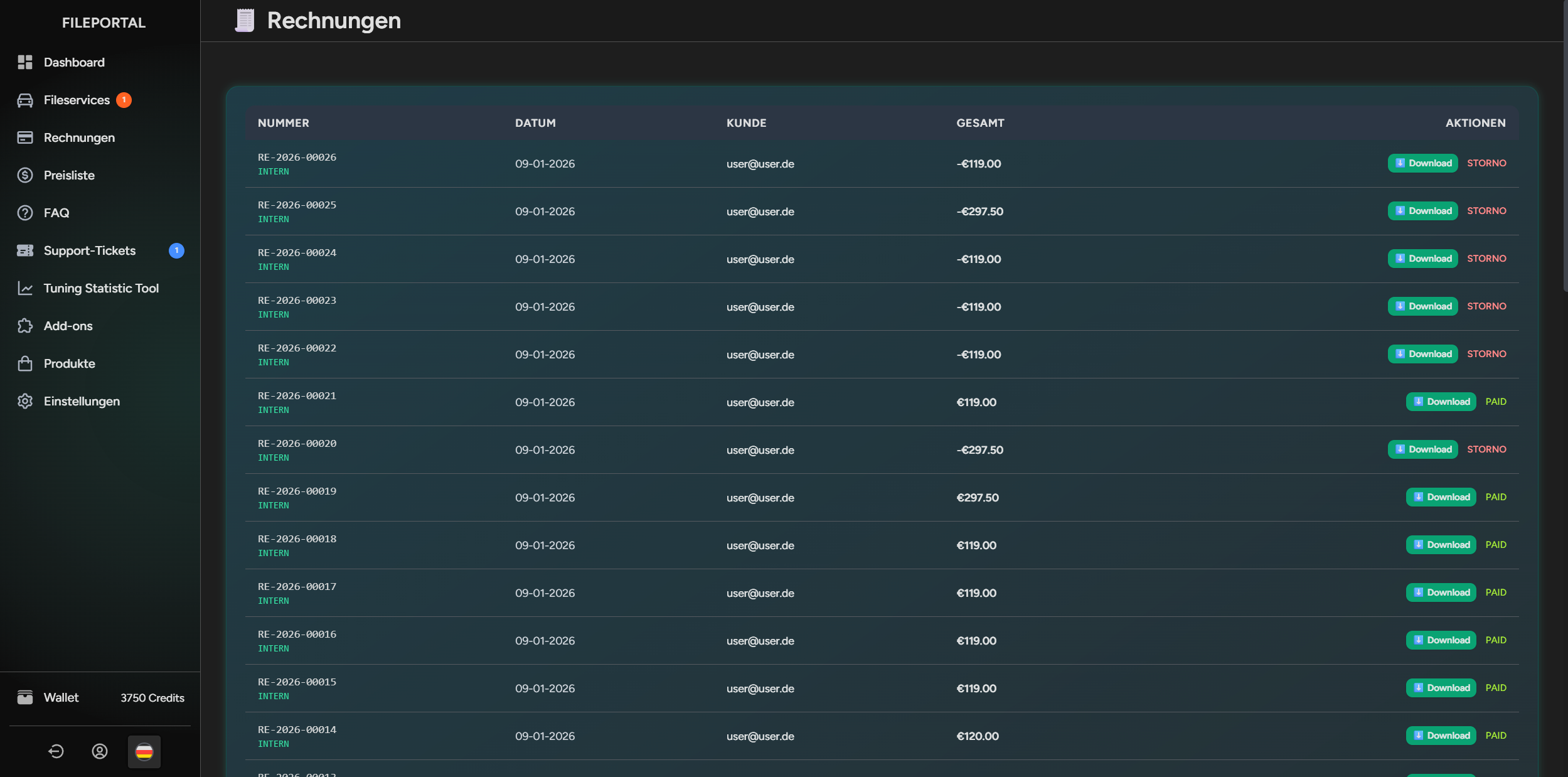Click the logout arrow icon
The image size is (1568, 777).
(x=56, y=751)
